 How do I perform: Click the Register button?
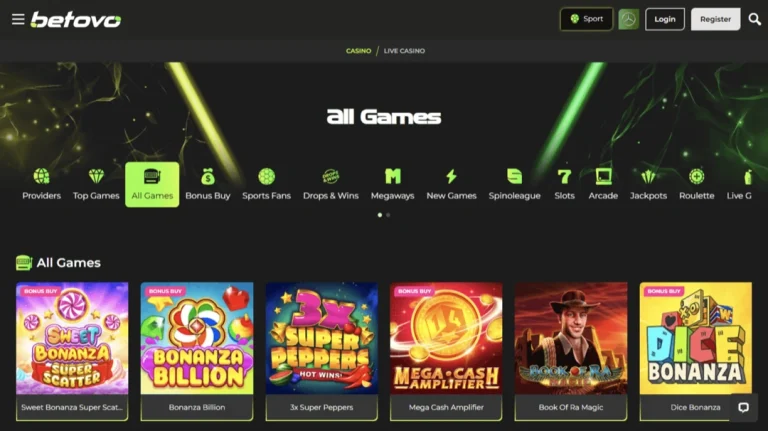coord(716,19)
